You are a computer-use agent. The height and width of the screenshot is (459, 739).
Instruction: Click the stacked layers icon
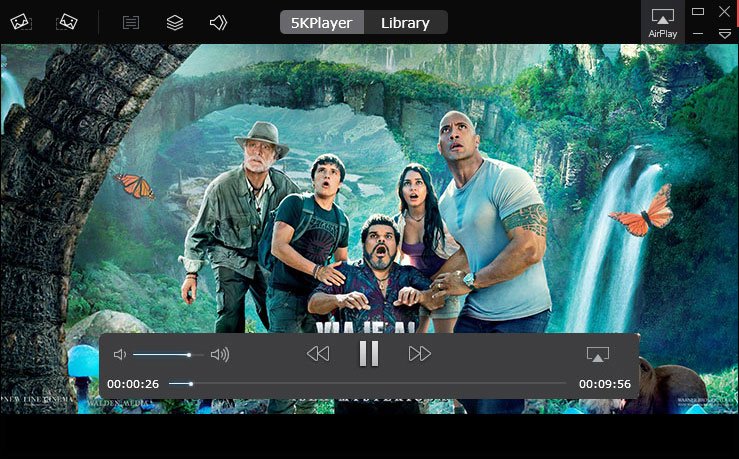[x=175, y=22]
